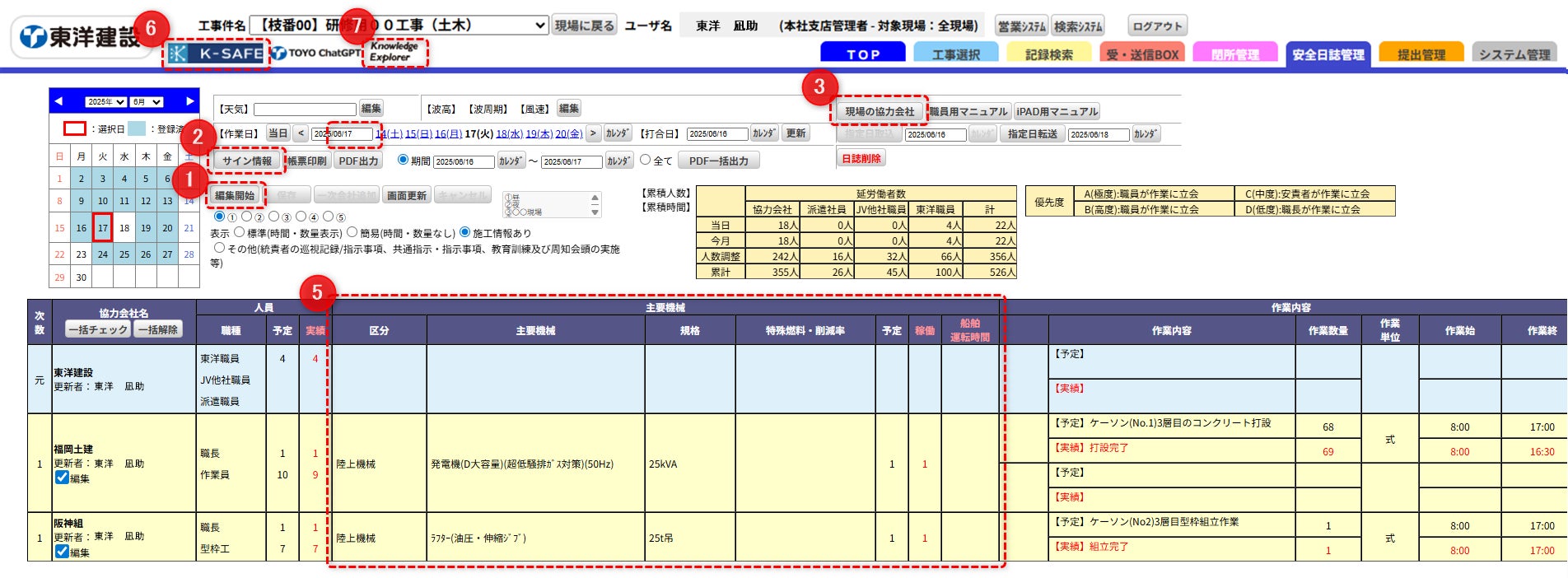Jump to 18(水) date link
Viewport: 1568px width, 578px height.
(509, 133)
